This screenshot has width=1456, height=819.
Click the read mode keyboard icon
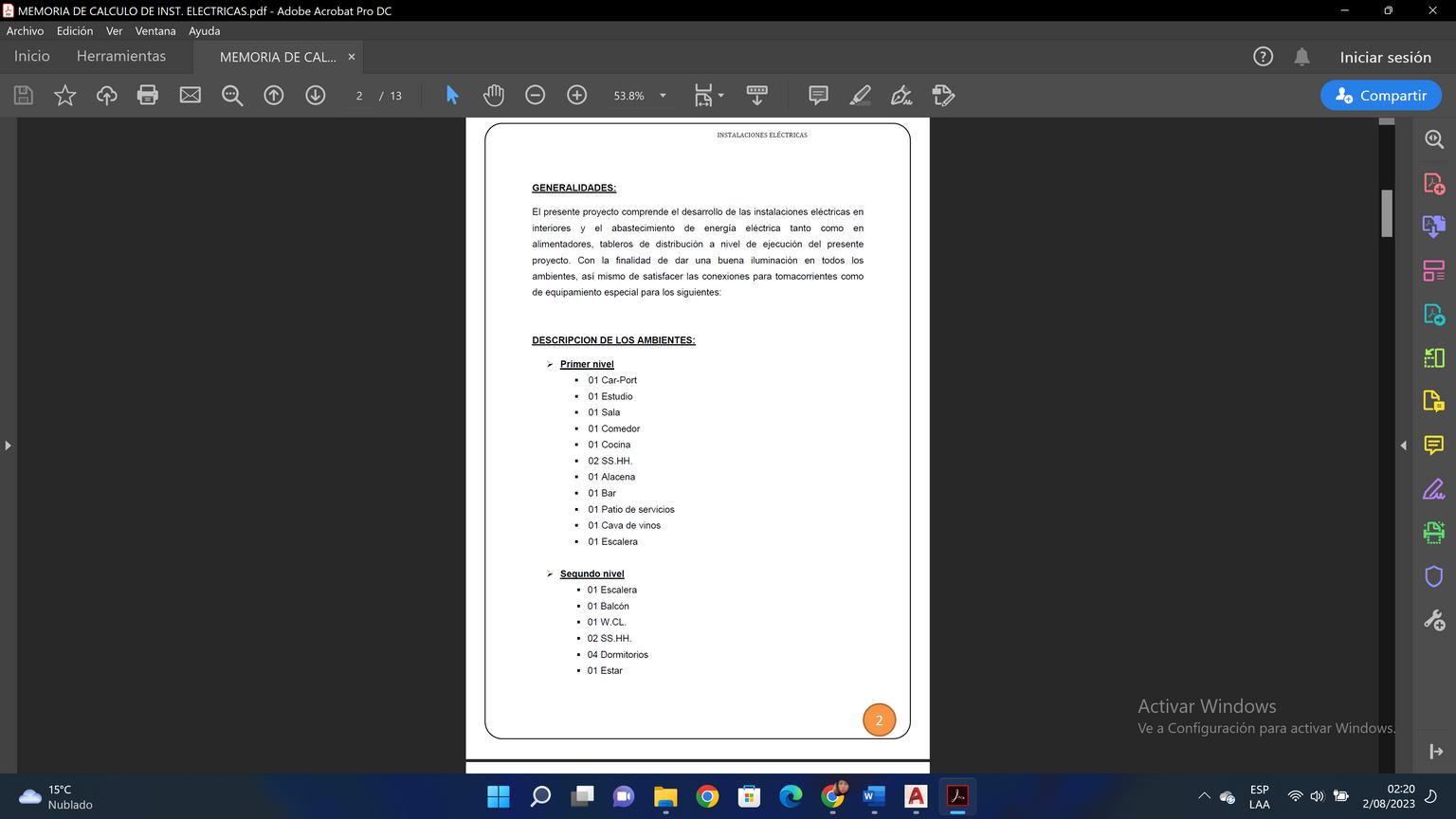point(757,95)
